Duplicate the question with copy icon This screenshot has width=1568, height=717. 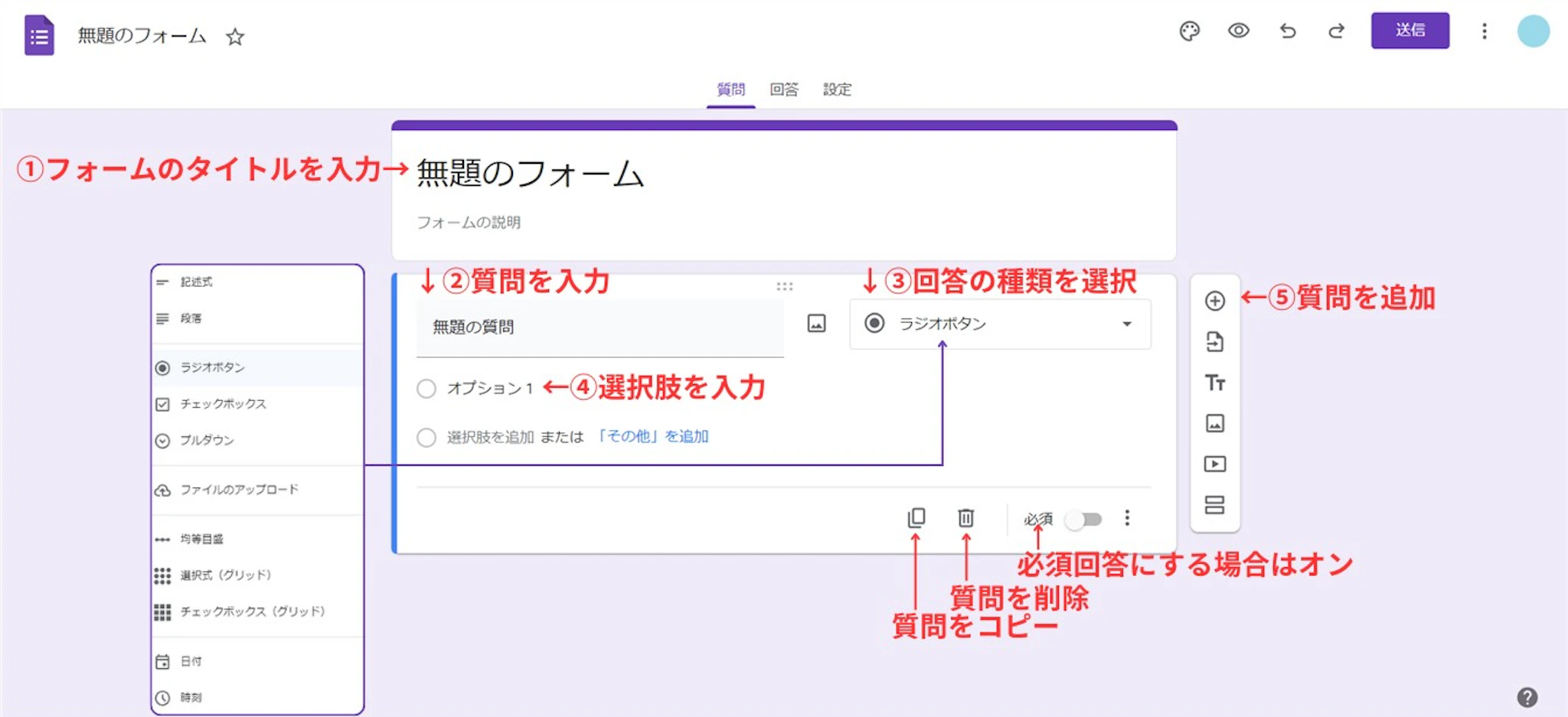tap(916, 518)
